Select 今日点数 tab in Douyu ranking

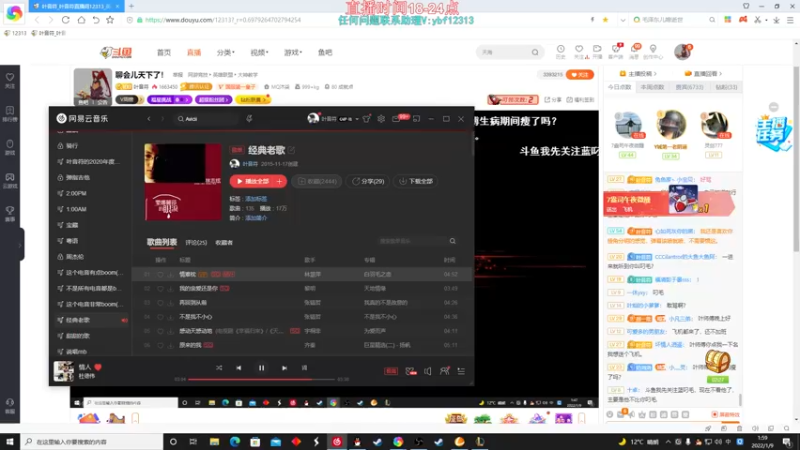619,87
